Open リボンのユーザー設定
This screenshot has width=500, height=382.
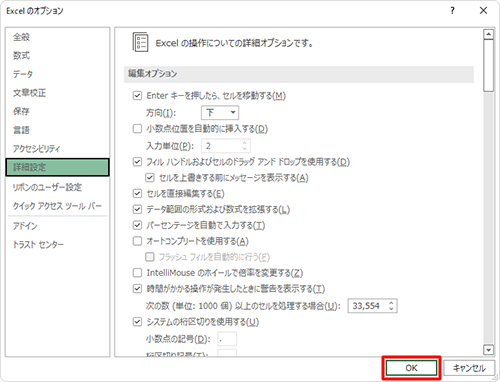(47, 187)
